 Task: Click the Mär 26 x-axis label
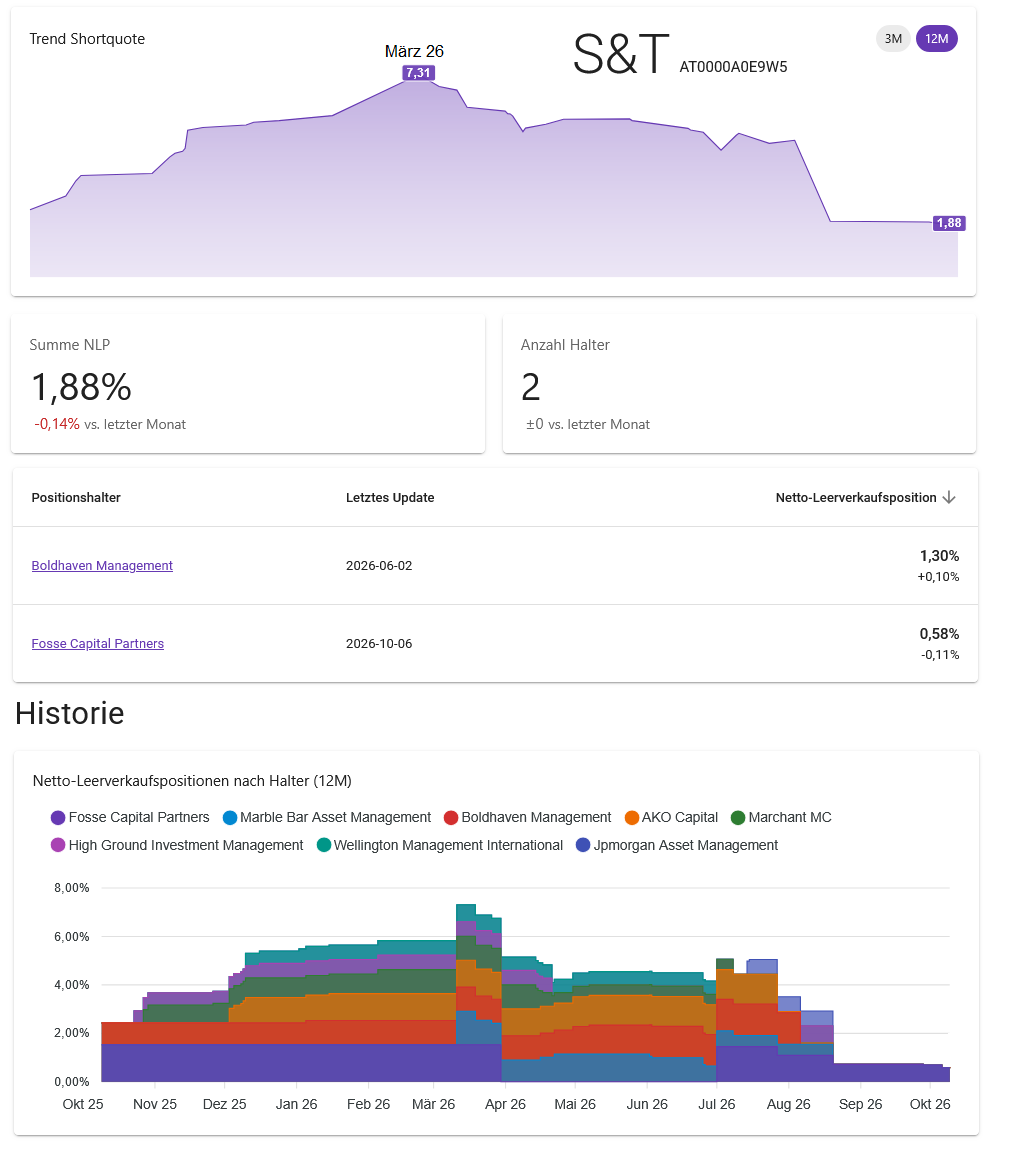(434, 1104)
